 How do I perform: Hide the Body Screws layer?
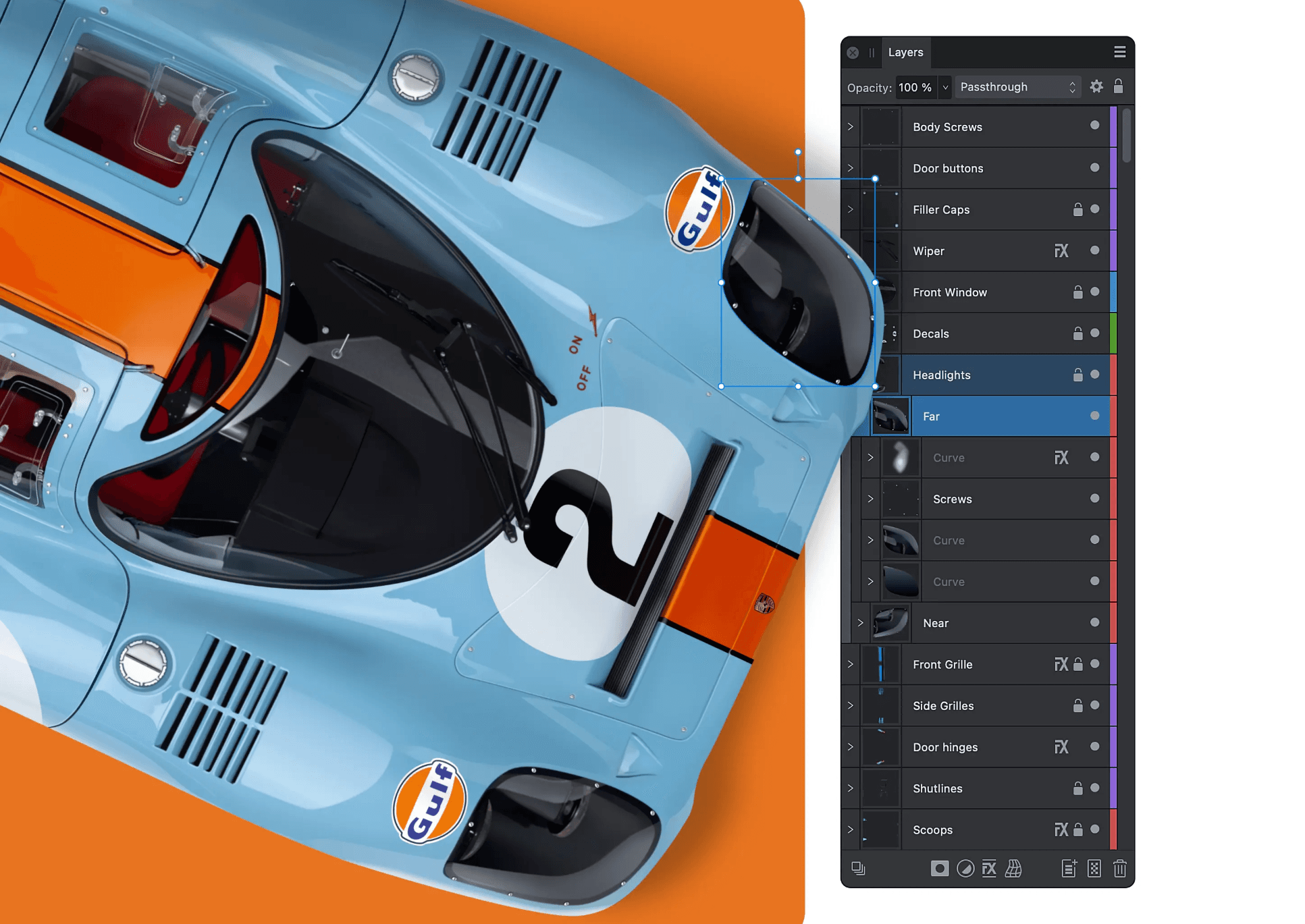pos(1094,126)
